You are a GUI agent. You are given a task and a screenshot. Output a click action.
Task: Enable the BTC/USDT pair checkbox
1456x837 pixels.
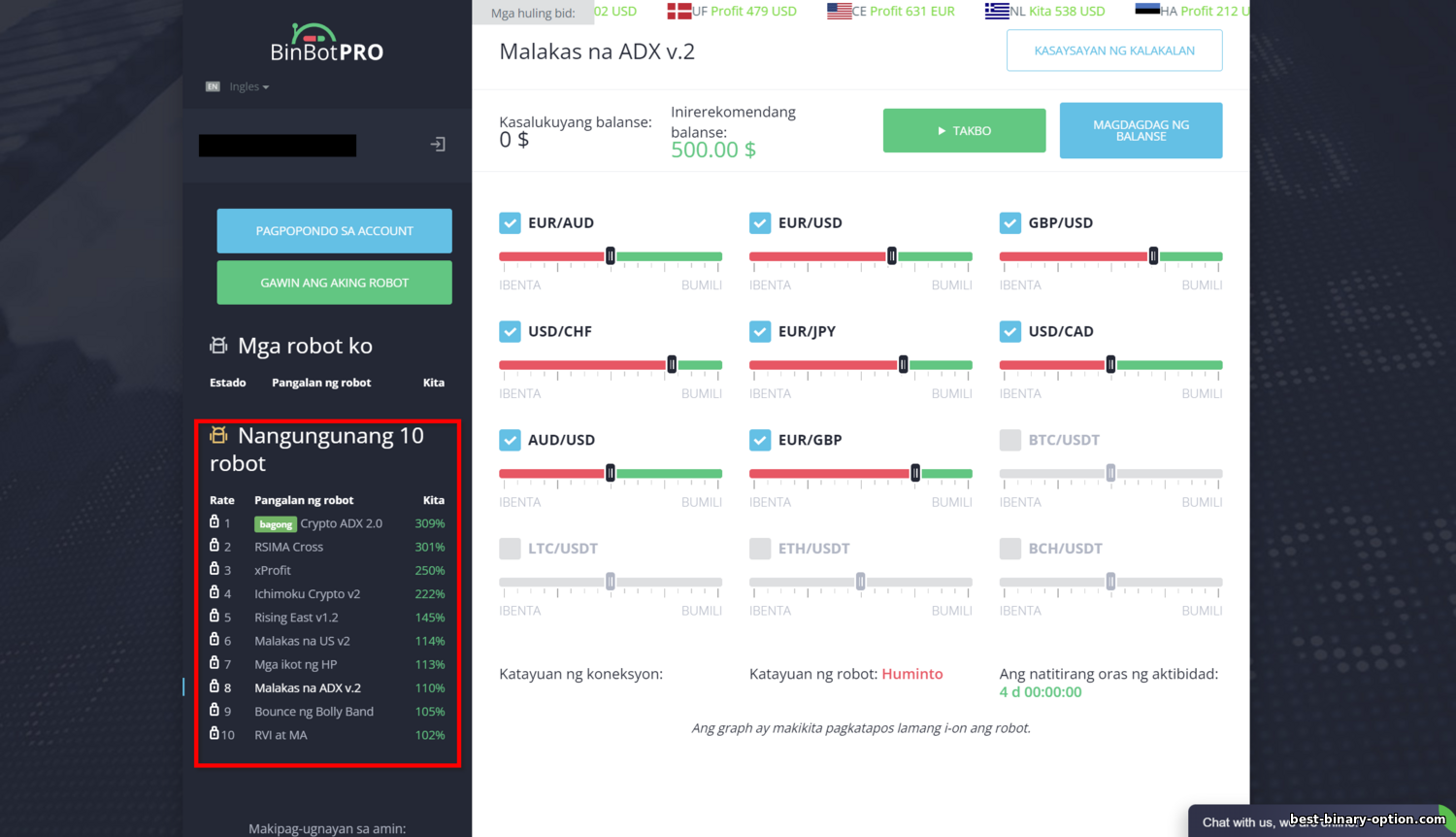(x=1010, y=441)
